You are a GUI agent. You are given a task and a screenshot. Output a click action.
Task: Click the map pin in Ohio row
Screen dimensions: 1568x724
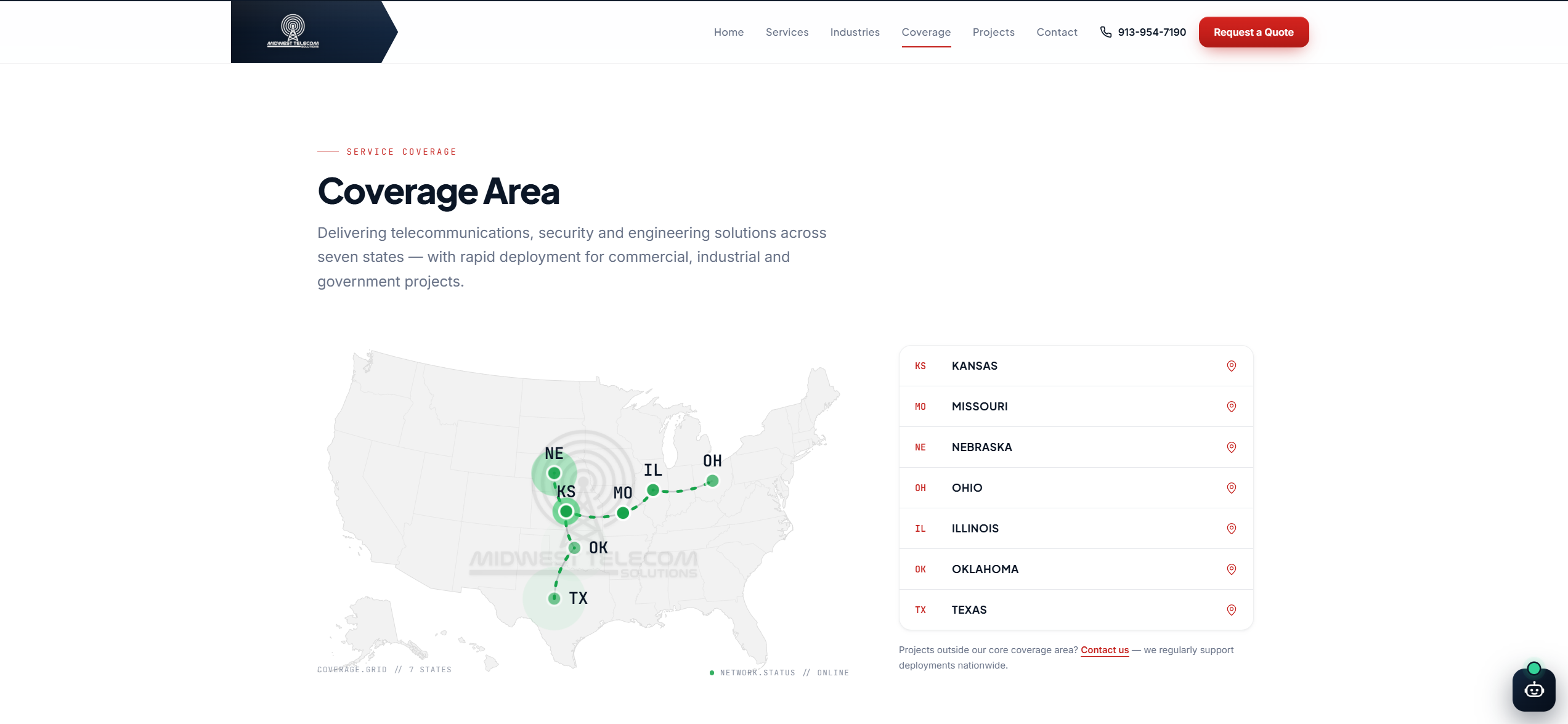coord(1231,488)
